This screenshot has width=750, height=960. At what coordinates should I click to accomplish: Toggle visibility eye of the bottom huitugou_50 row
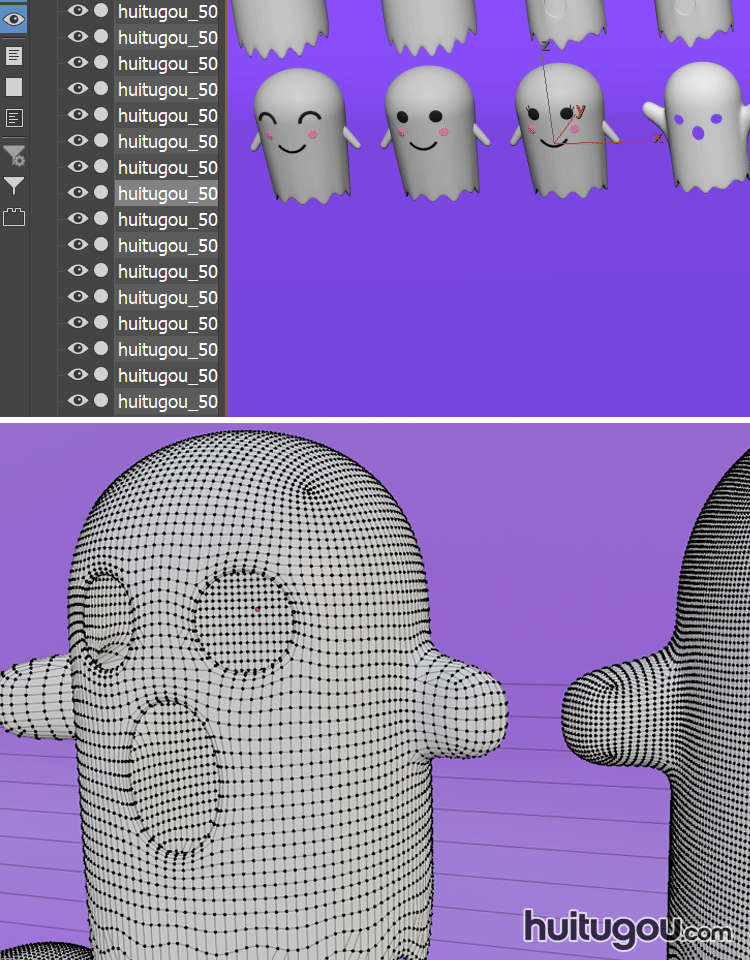[77, 401]
